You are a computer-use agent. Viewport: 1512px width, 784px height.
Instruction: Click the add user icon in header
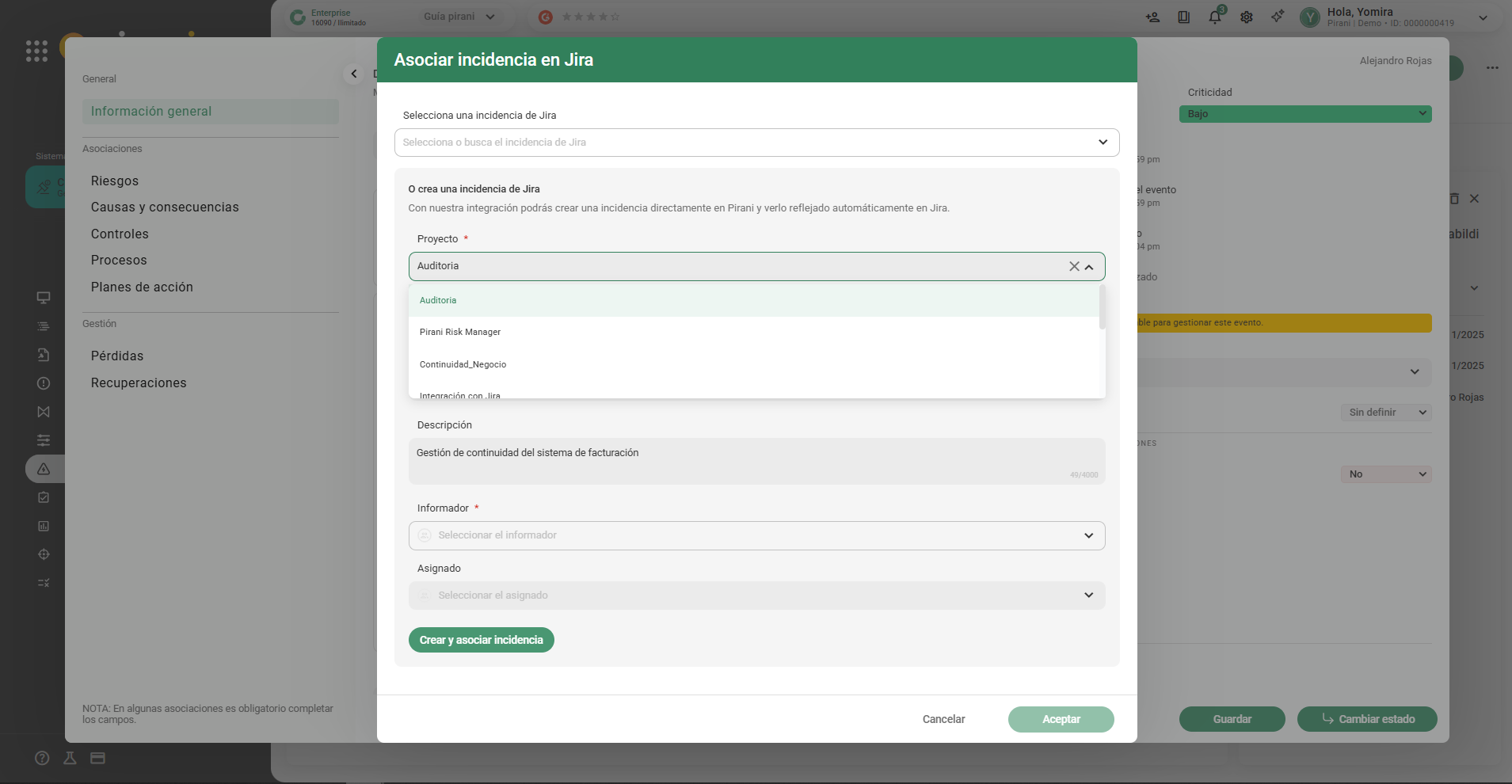click(1152, 17)
